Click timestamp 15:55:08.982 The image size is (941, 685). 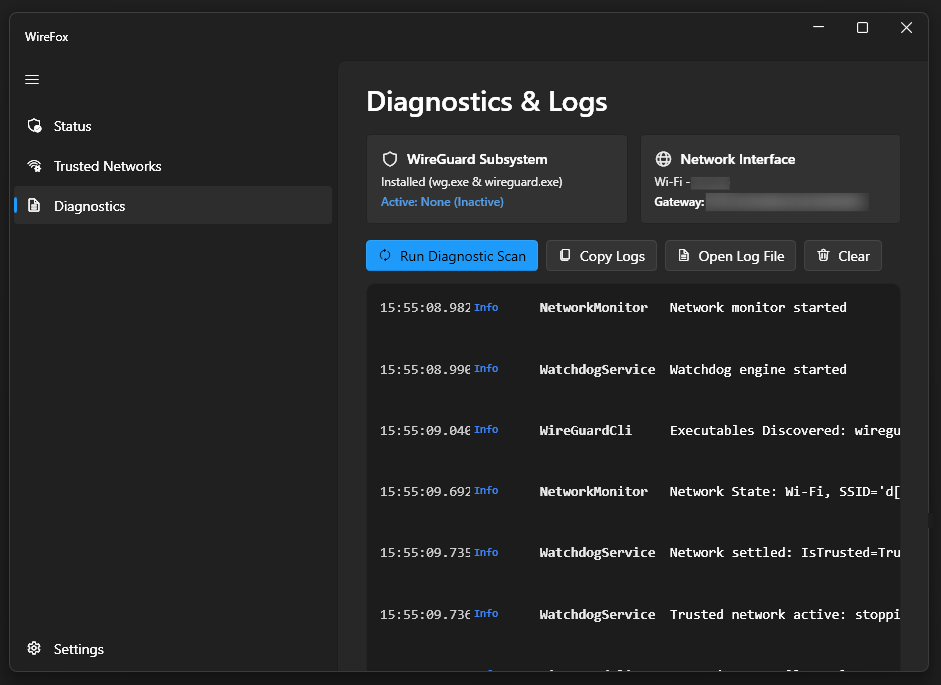pos(425,308)
